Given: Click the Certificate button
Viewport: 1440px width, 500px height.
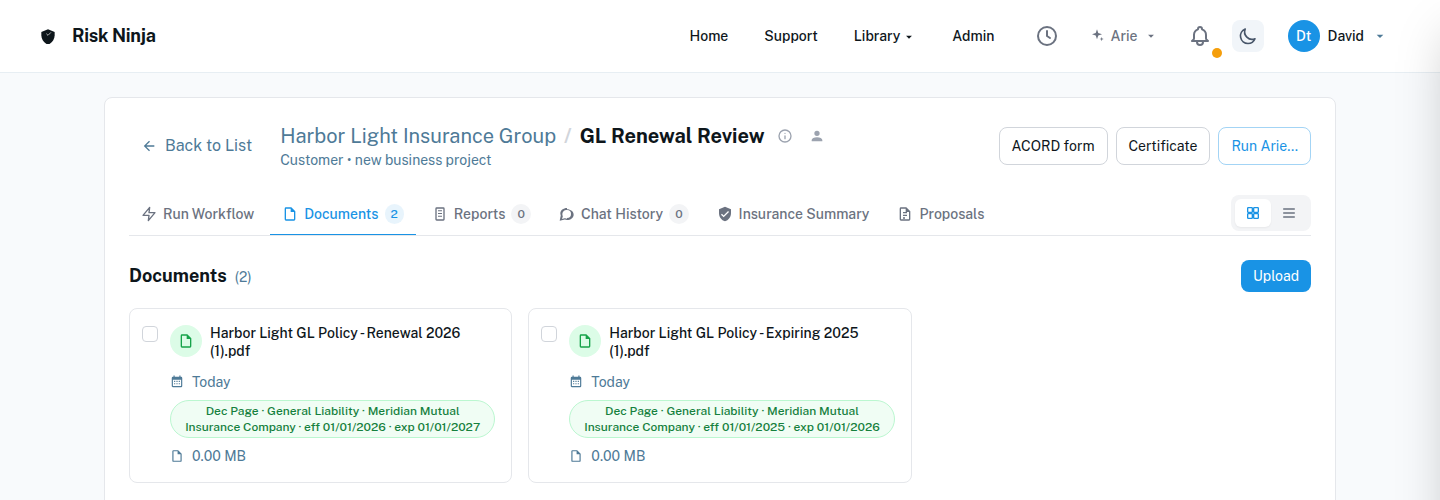Looking at the screenshot, I should point(1163,146).
